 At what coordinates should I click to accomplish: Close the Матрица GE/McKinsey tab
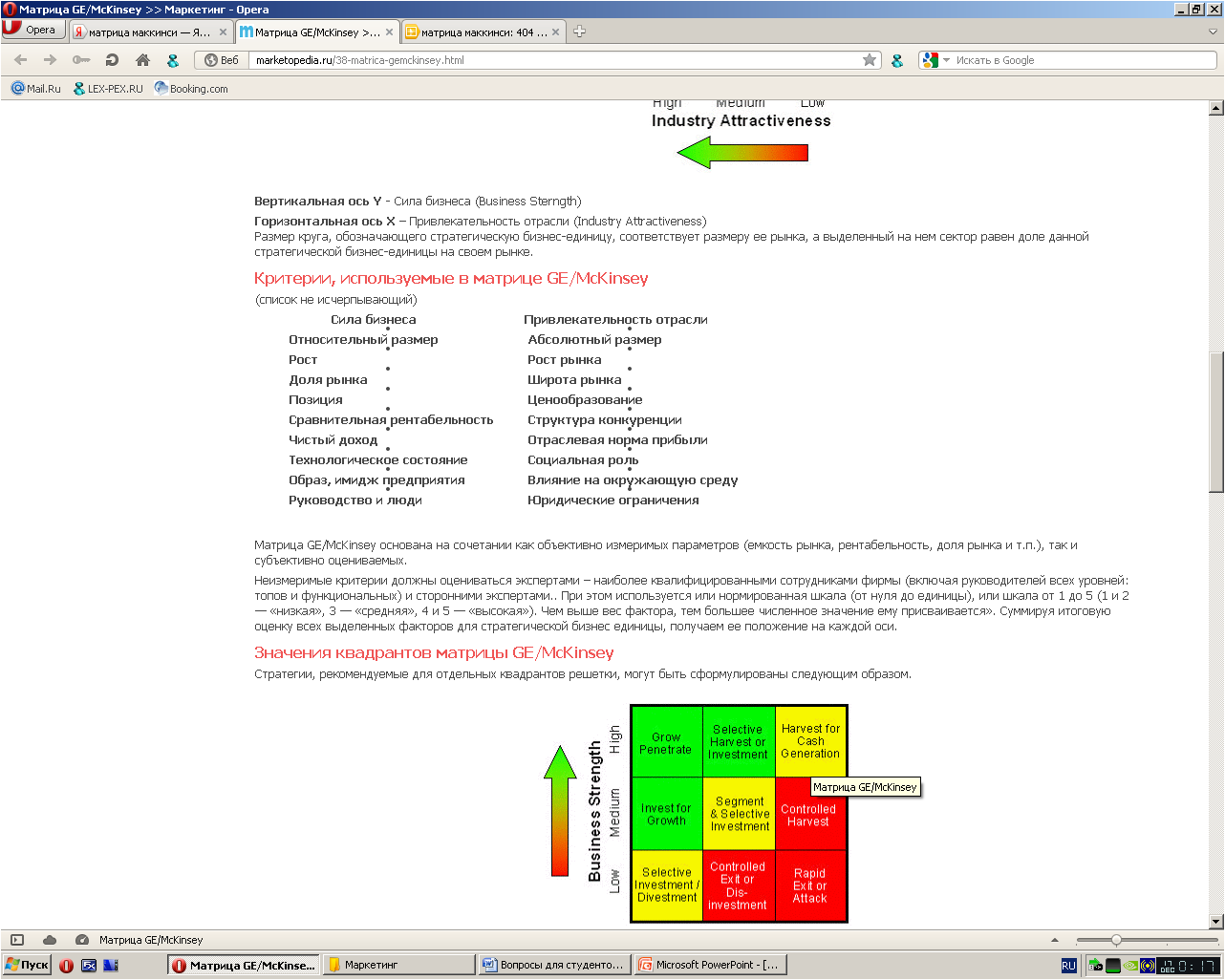(x=390, y=32)
